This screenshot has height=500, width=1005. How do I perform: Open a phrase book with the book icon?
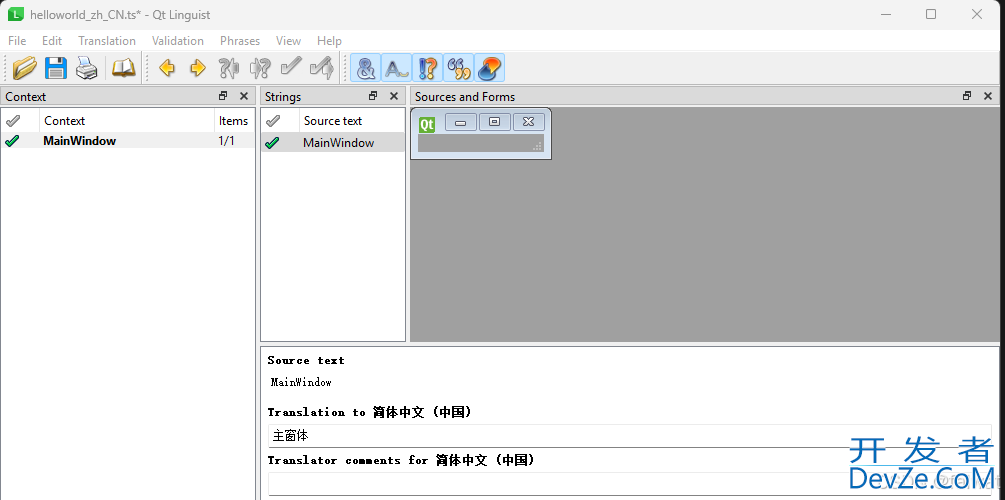tap(124, 67)
